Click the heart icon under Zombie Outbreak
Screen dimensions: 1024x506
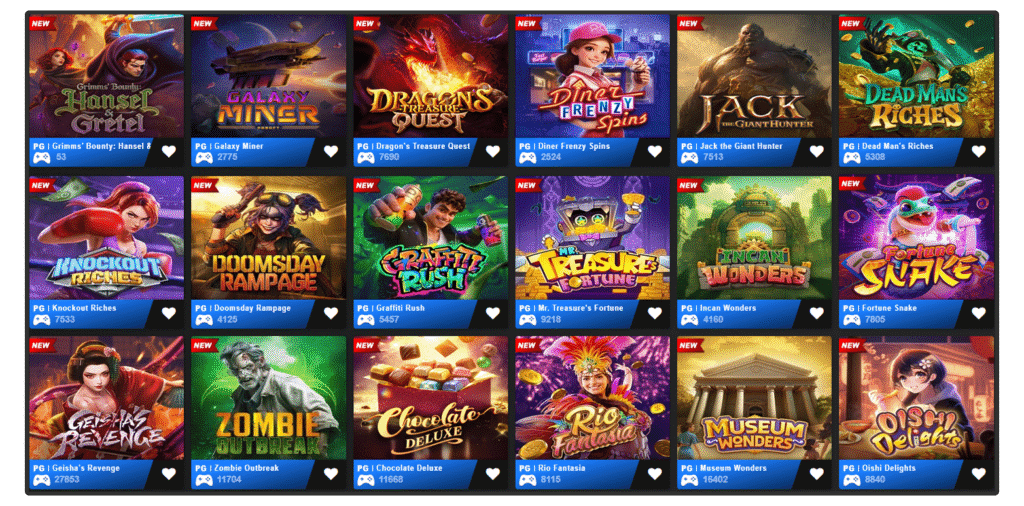pos(331,474)
